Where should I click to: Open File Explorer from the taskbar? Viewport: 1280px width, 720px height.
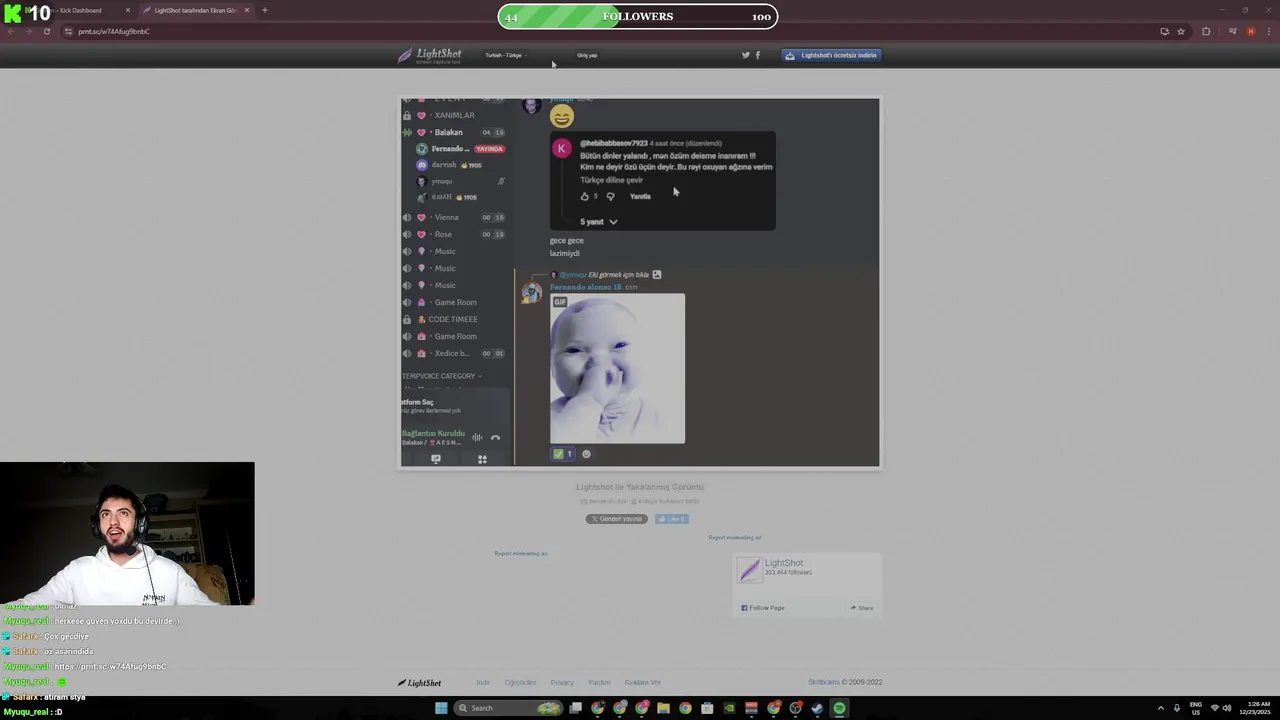coord(663,708)
